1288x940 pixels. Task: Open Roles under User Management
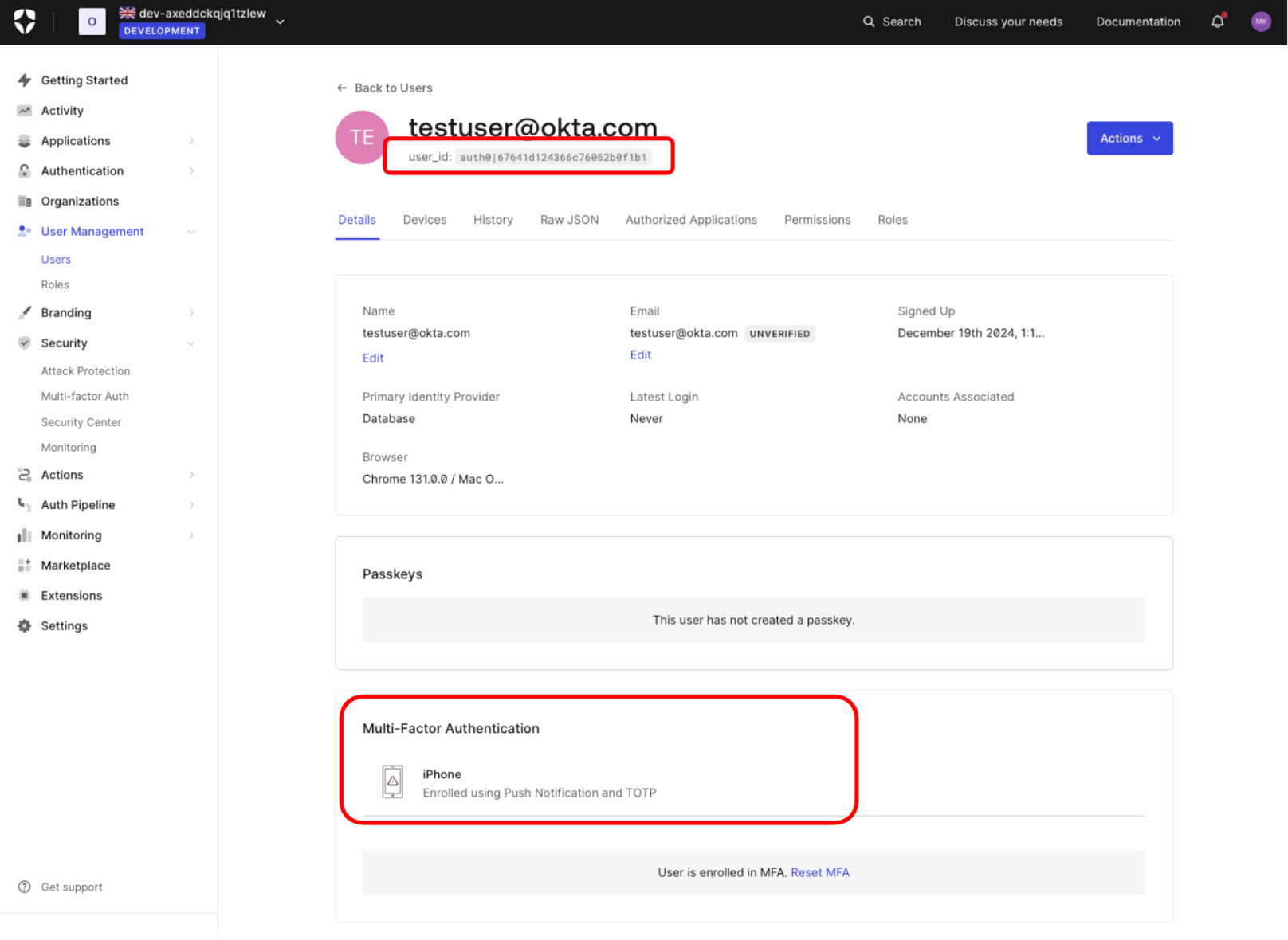(55, 285)
